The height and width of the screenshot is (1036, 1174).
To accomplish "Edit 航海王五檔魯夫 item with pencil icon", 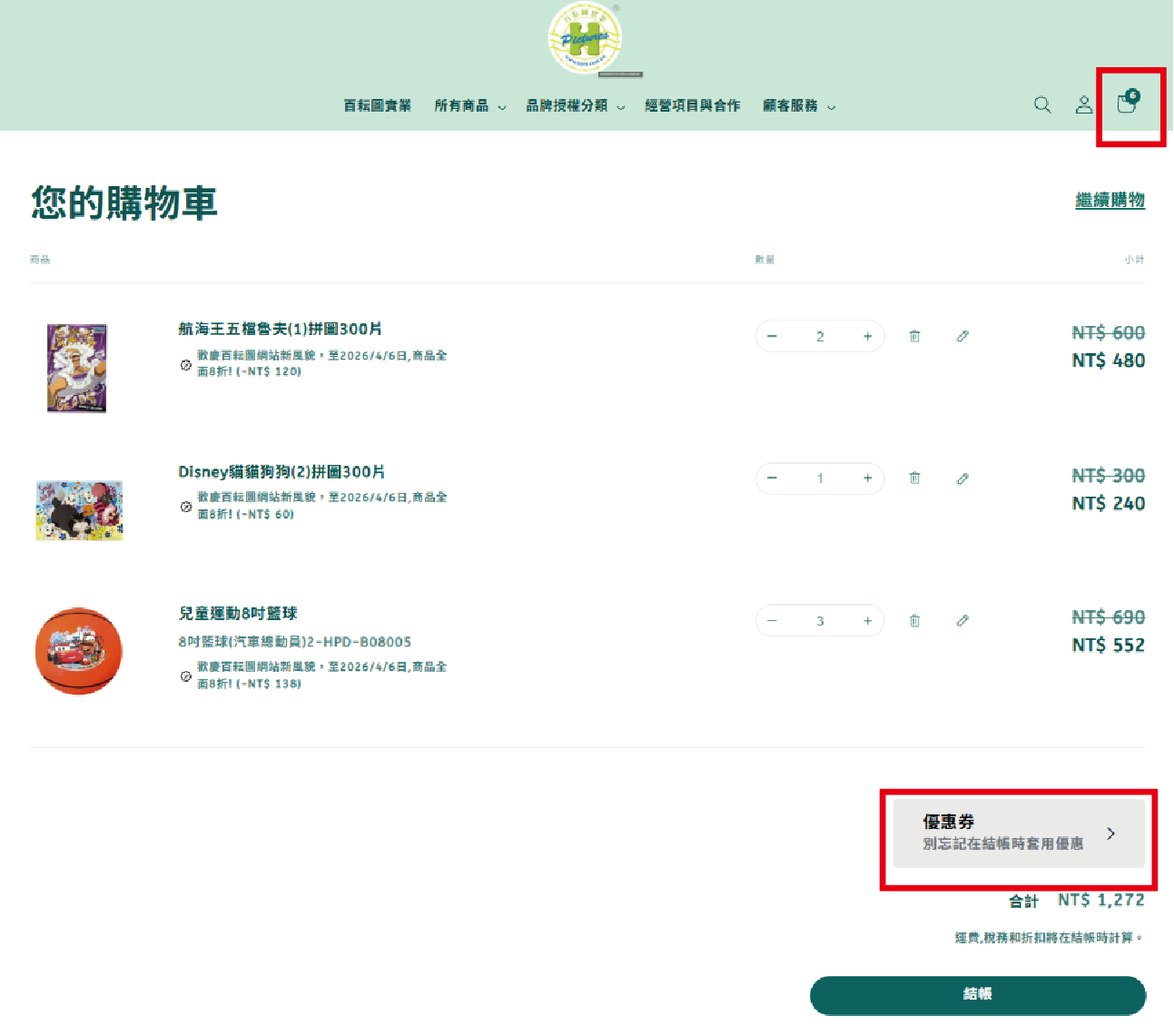I will click(x=962, y=336).
